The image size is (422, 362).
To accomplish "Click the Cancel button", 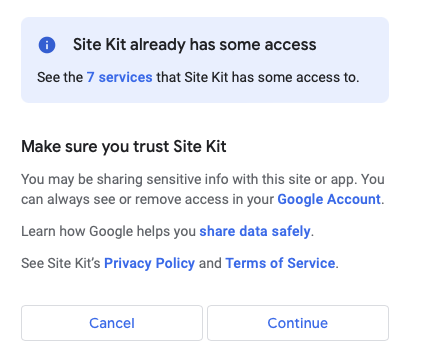I will click(x=112, y=323).
